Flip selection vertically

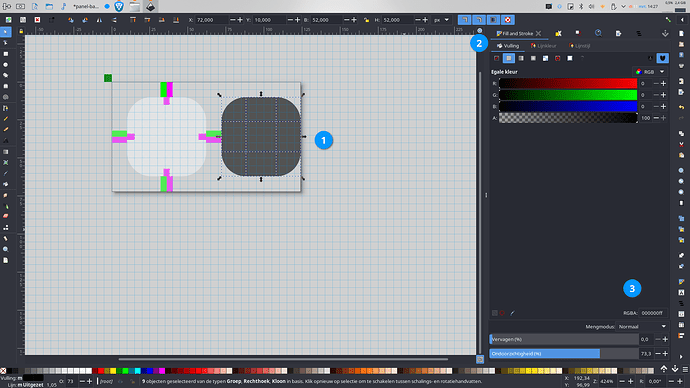point(114,20)
